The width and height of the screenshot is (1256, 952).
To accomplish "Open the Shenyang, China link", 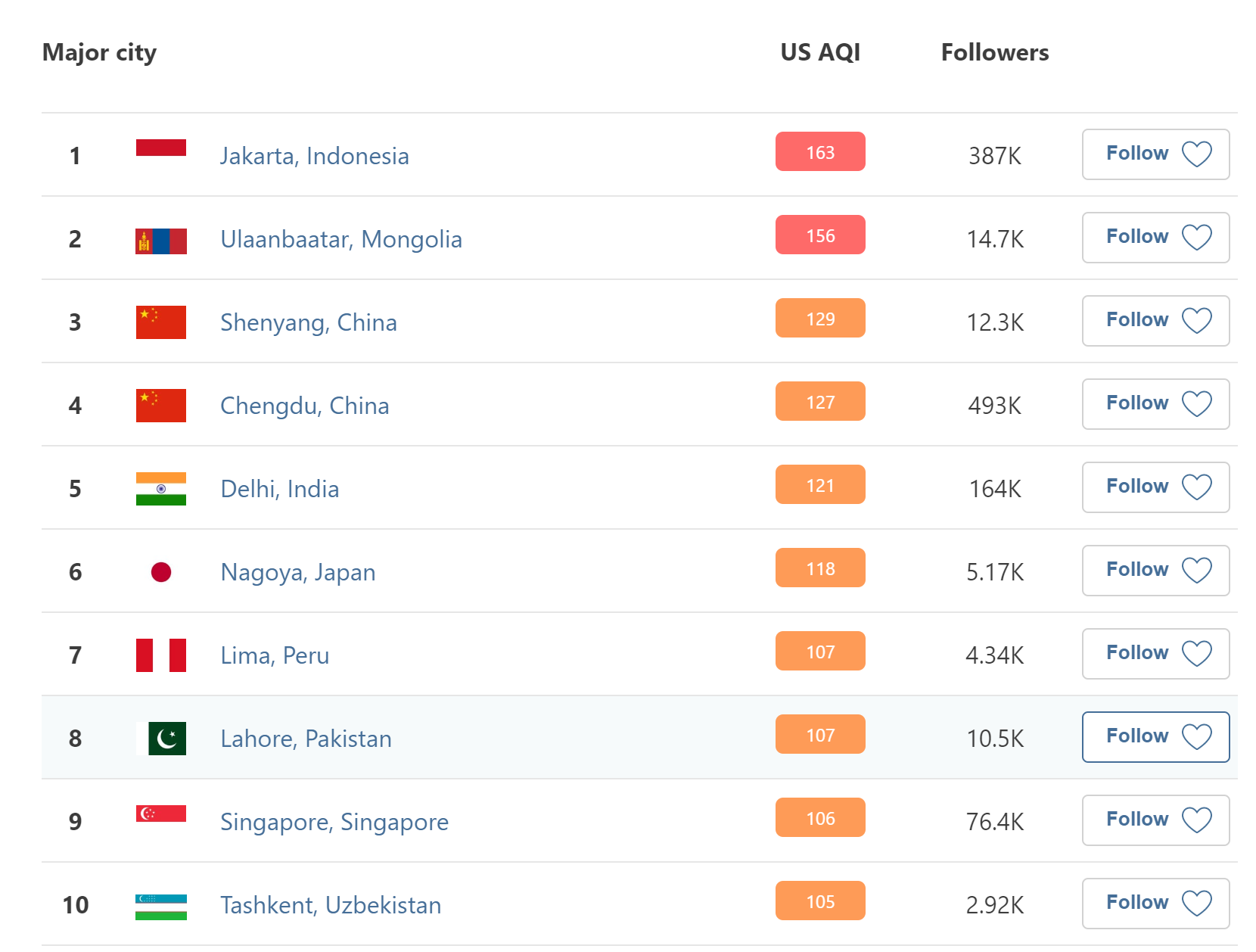I will [309, 322].
